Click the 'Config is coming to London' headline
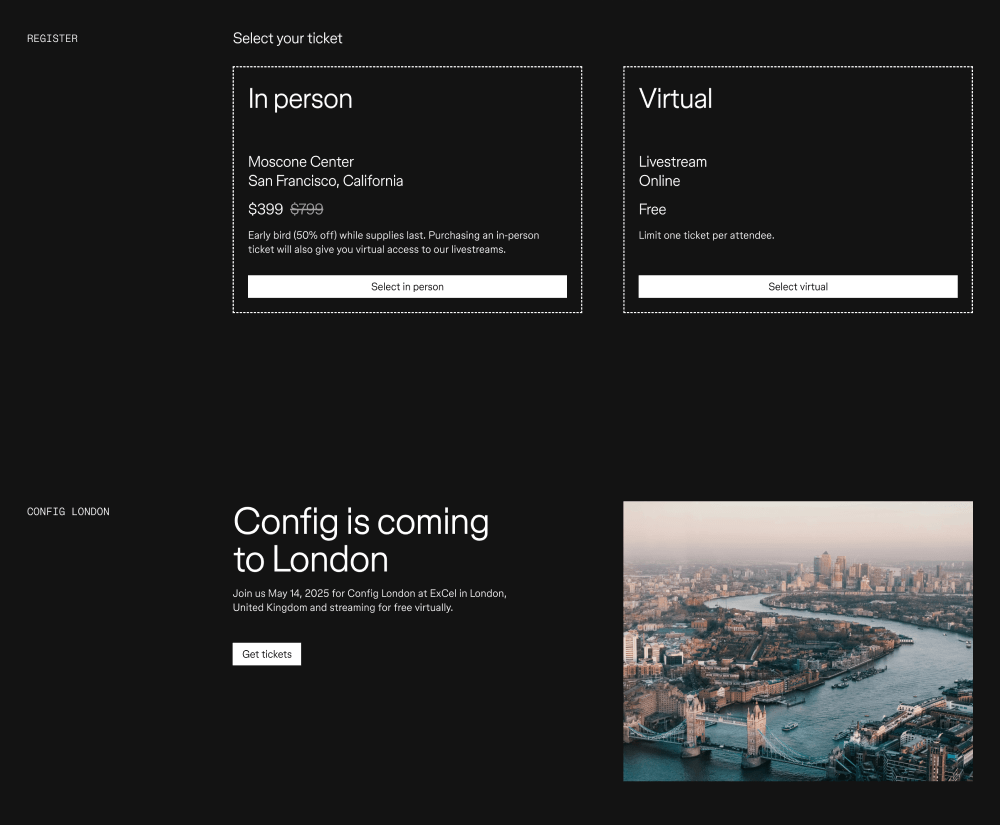This screenshot has width=1000, height=825. [x=361, y=541]
